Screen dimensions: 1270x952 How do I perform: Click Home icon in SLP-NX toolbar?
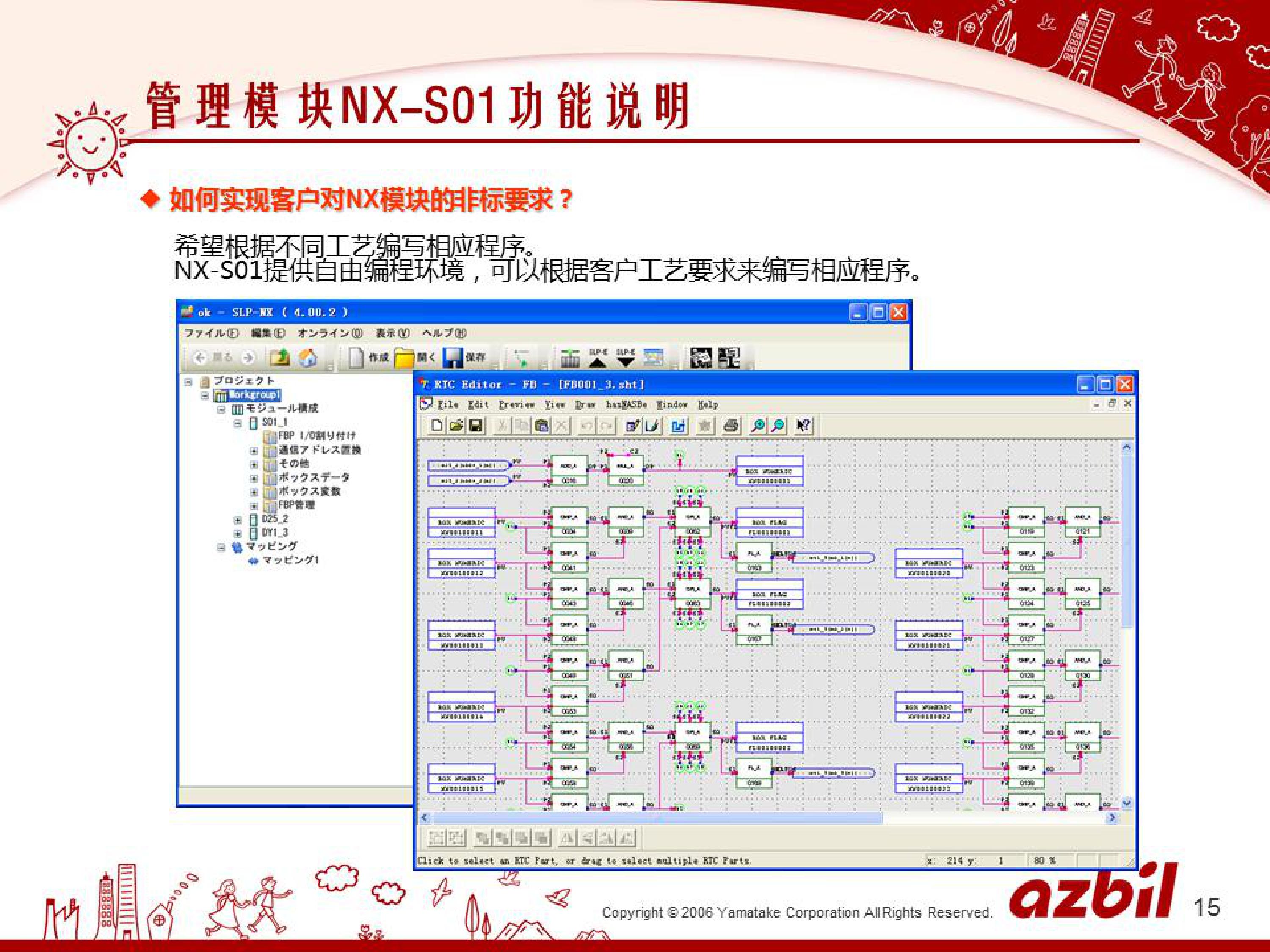(308, 358)
